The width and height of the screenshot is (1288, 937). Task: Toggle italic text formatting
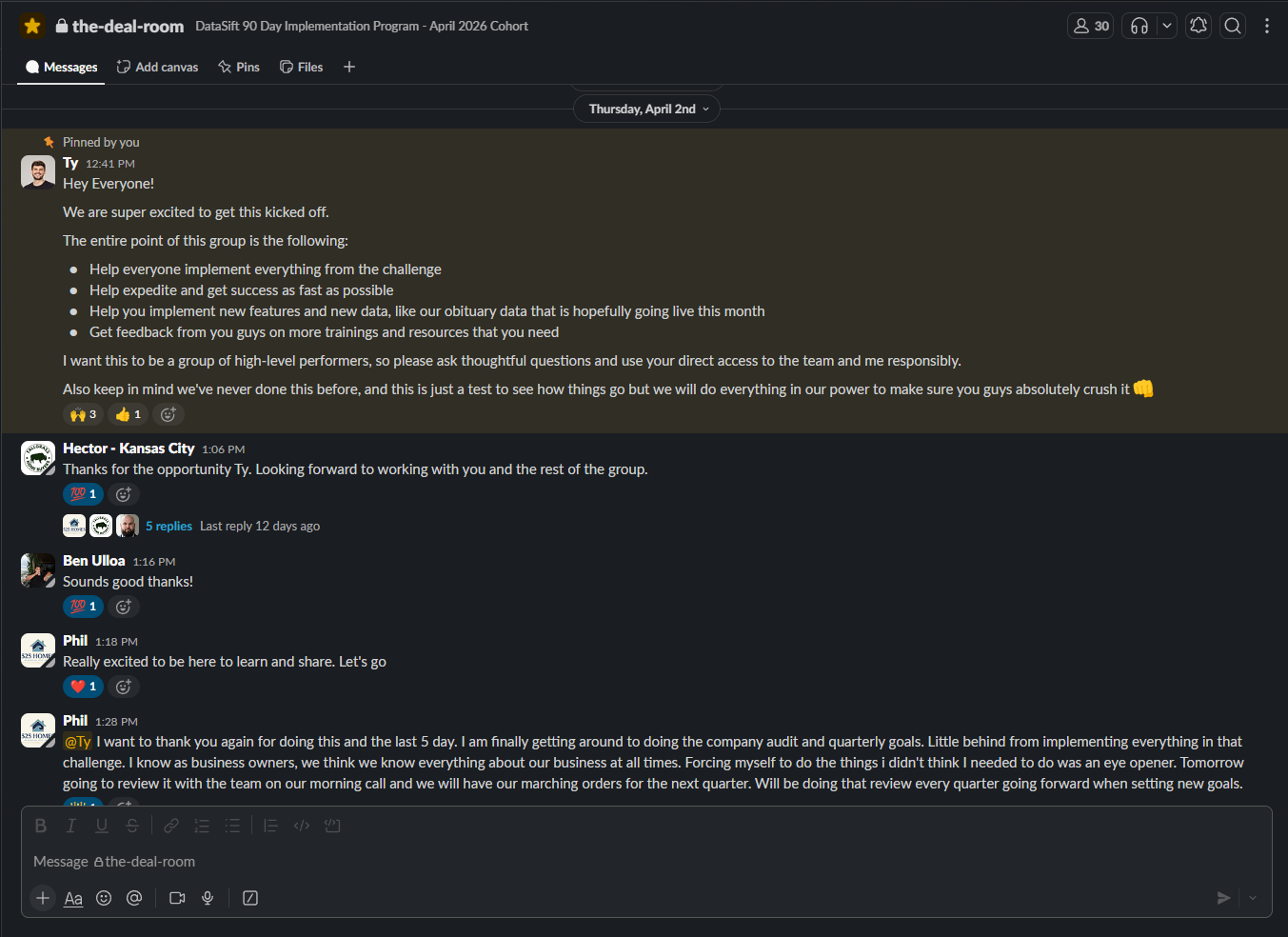point(70,826)
